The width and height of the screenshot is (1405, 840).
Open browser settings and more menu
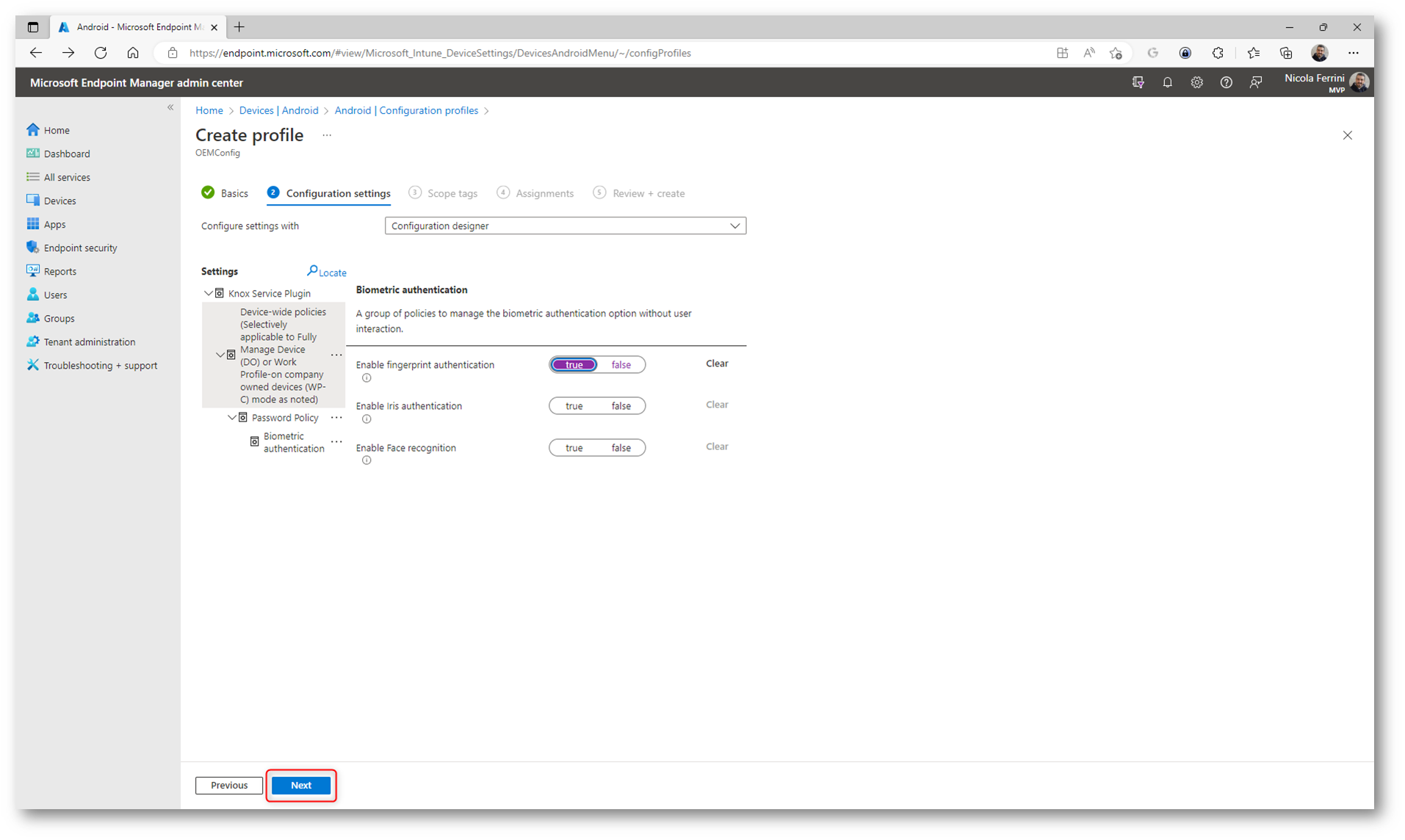point(1353,53)
